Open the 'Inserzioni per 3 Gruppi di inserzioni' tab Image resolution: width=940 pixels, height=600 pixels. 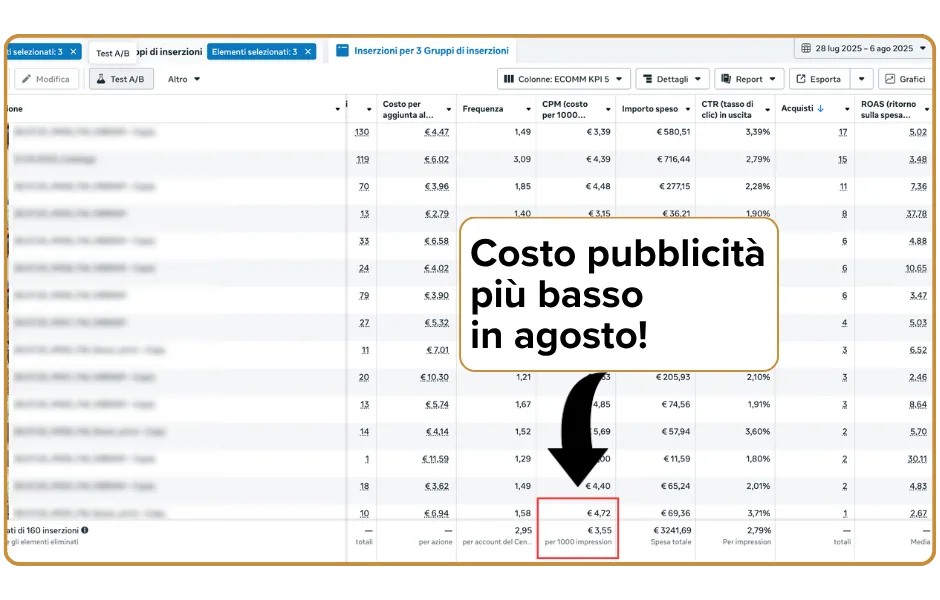point(422,51)
